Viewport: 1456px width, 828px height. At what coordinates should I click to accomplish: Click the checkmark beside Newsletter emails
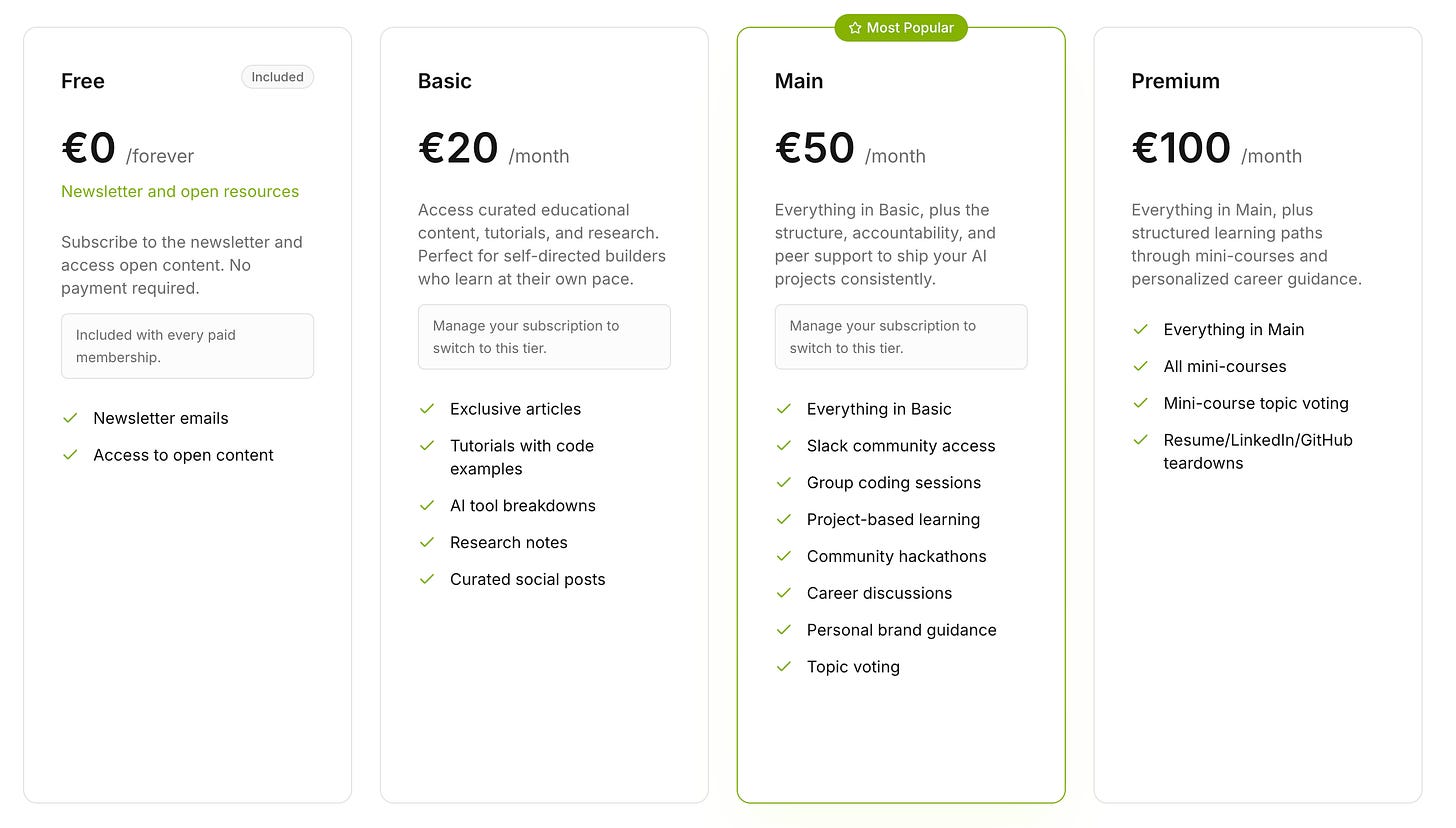[70, 418]
